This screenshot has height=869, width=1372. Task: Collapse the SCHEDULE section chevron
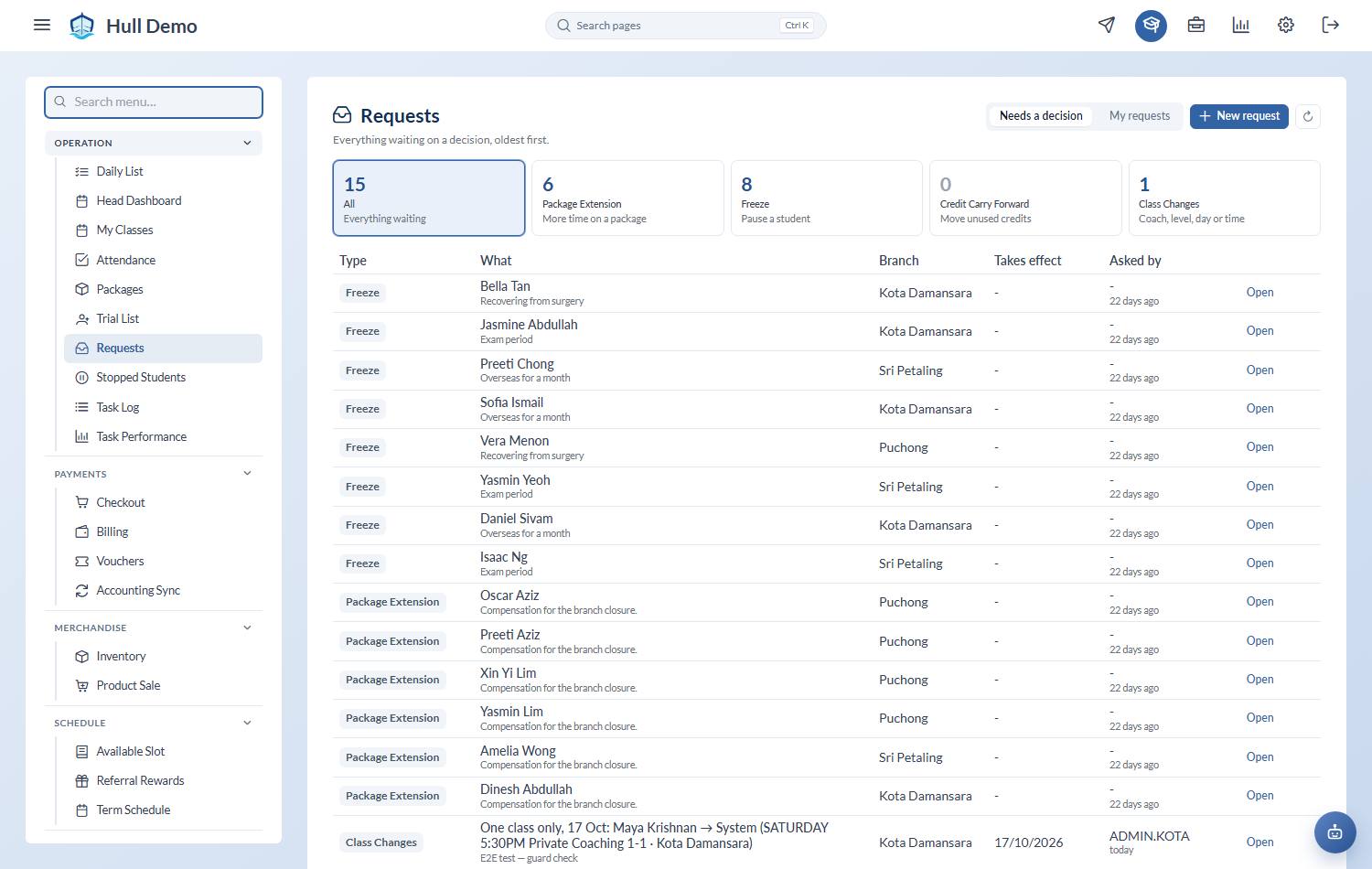(247, 723)
